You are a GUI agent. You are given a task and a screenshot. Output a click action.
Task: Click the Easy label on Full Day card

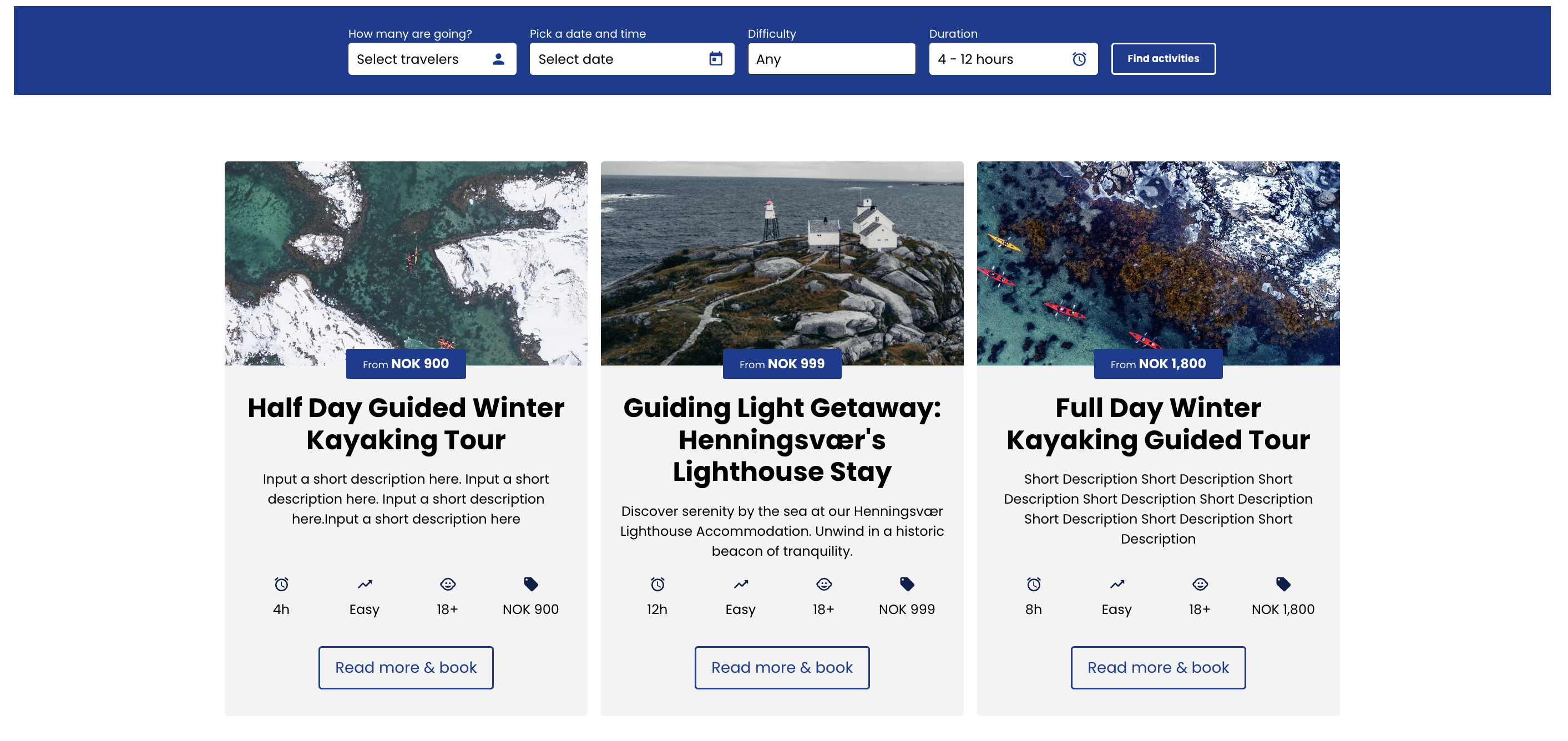tap(1117, 610)
